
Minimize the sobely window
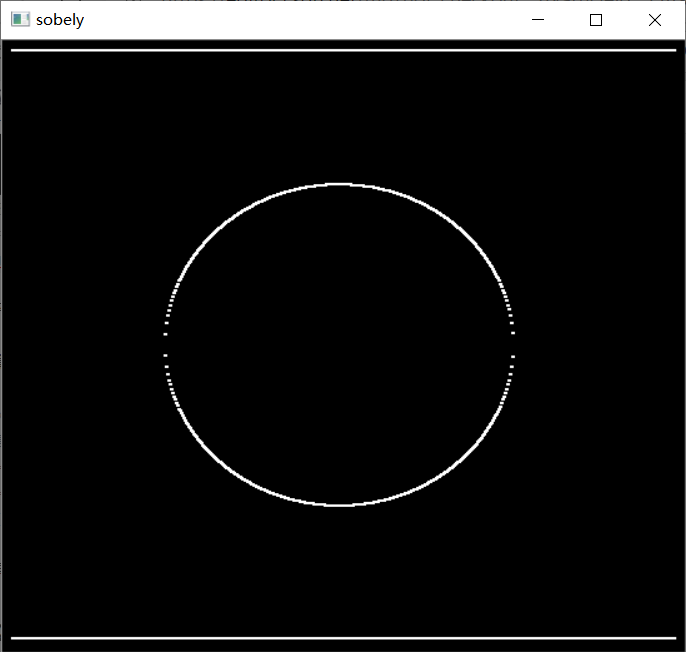point(538,20)
